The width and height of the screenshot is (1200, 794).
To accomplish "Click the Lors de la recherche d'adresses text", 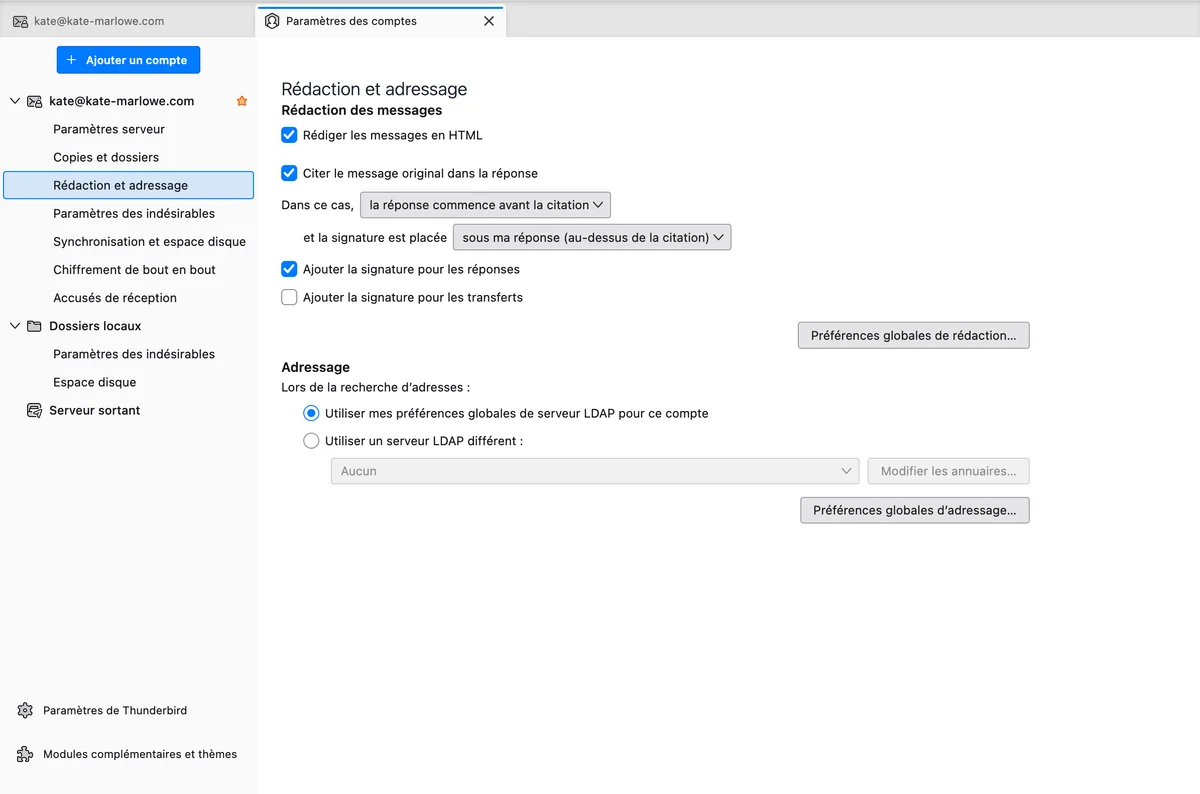I will click(x=376, y=386).
